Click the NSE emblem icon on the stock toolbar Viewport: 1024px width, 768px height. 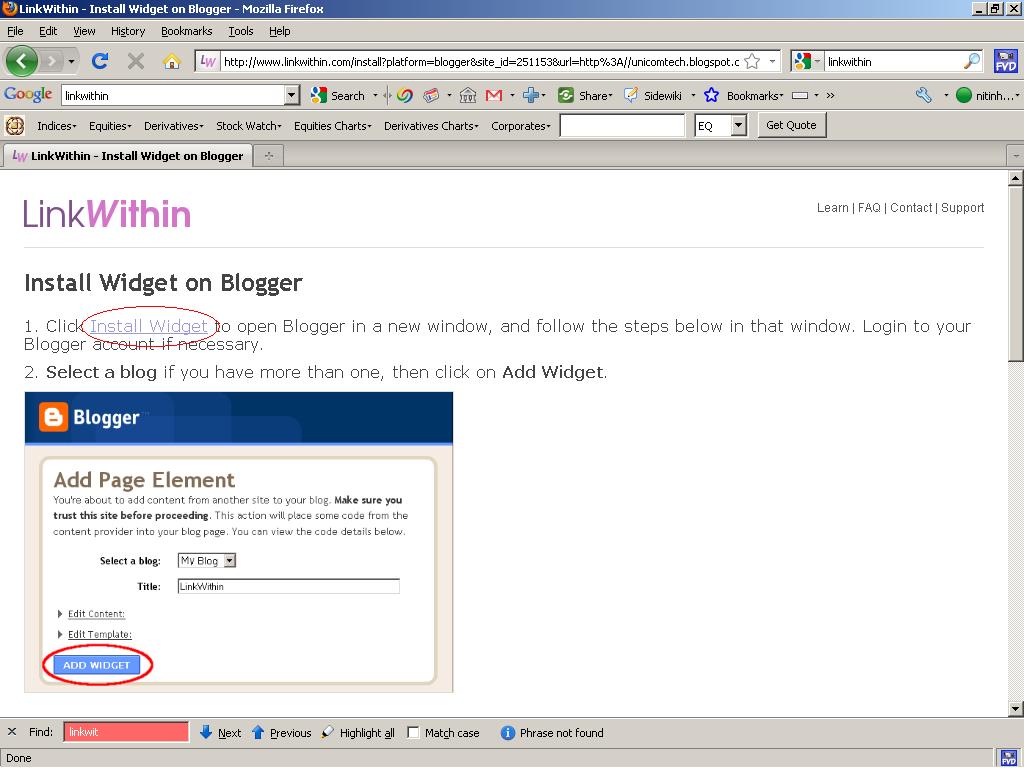pyautogui.click(x=14, y=125)
